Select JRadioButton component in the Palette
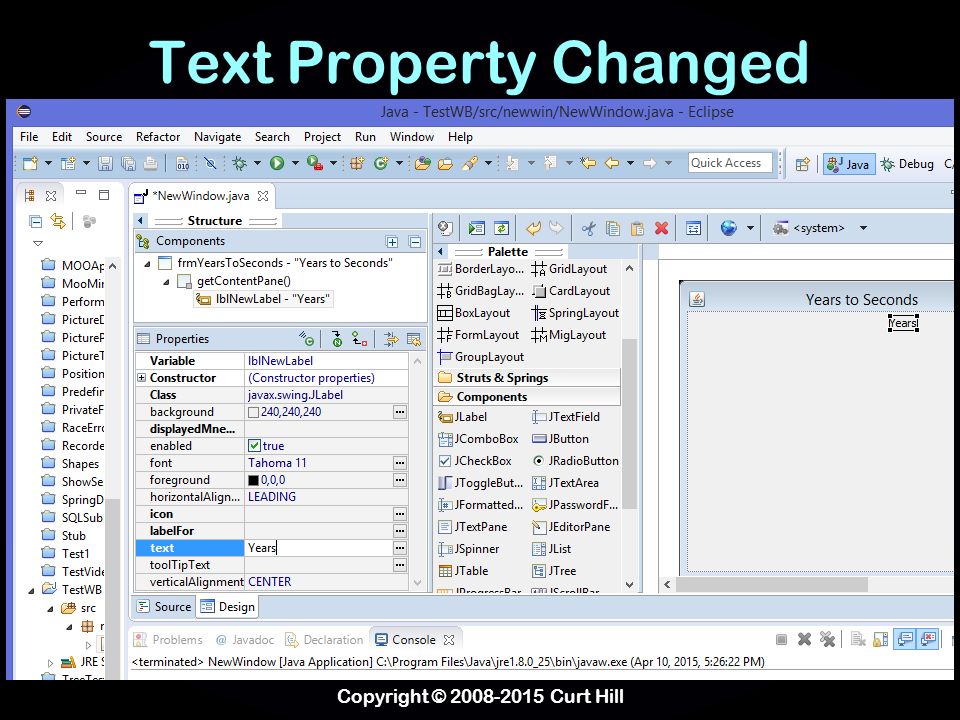 [x=576, y=461]
